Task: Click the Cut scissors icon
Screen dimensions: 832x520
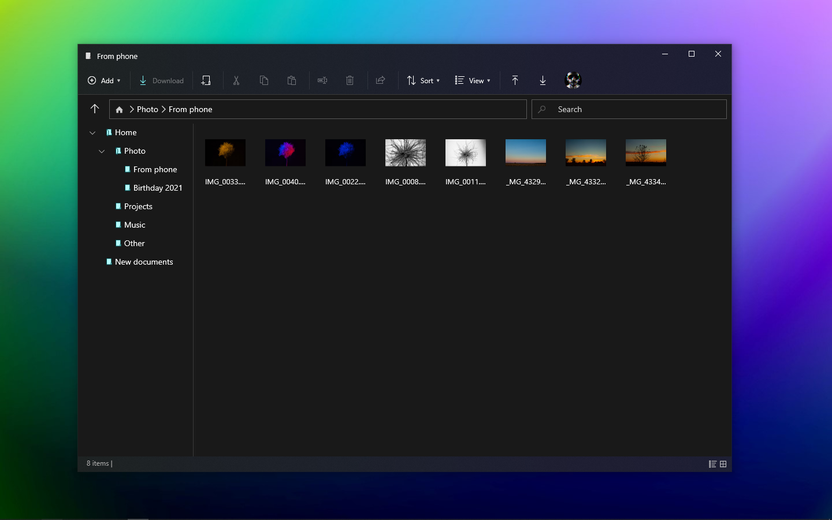Action: (236, 81)
